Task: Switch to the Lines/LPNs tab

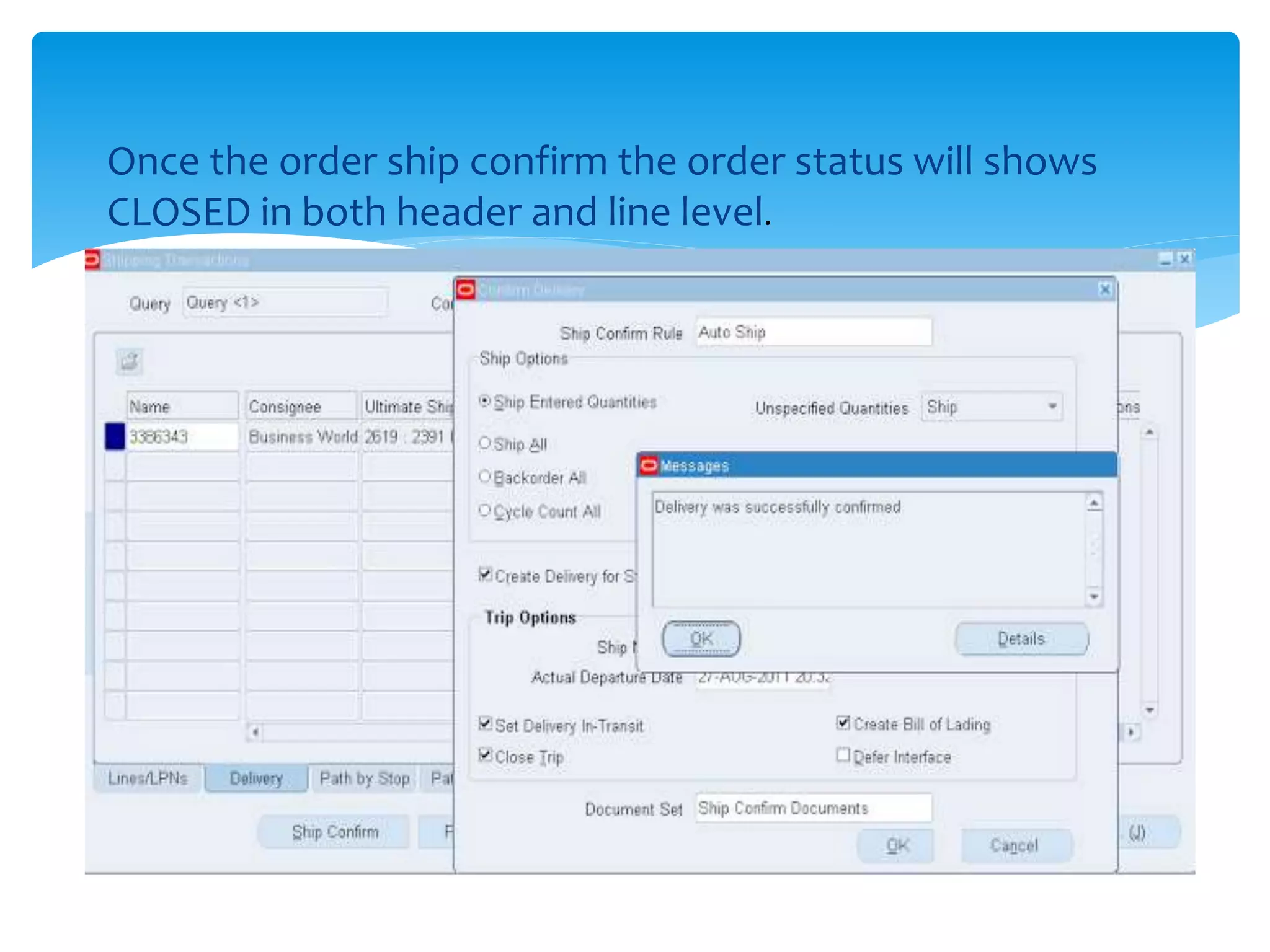Action: pyautogui.click(x=148, y=778)
